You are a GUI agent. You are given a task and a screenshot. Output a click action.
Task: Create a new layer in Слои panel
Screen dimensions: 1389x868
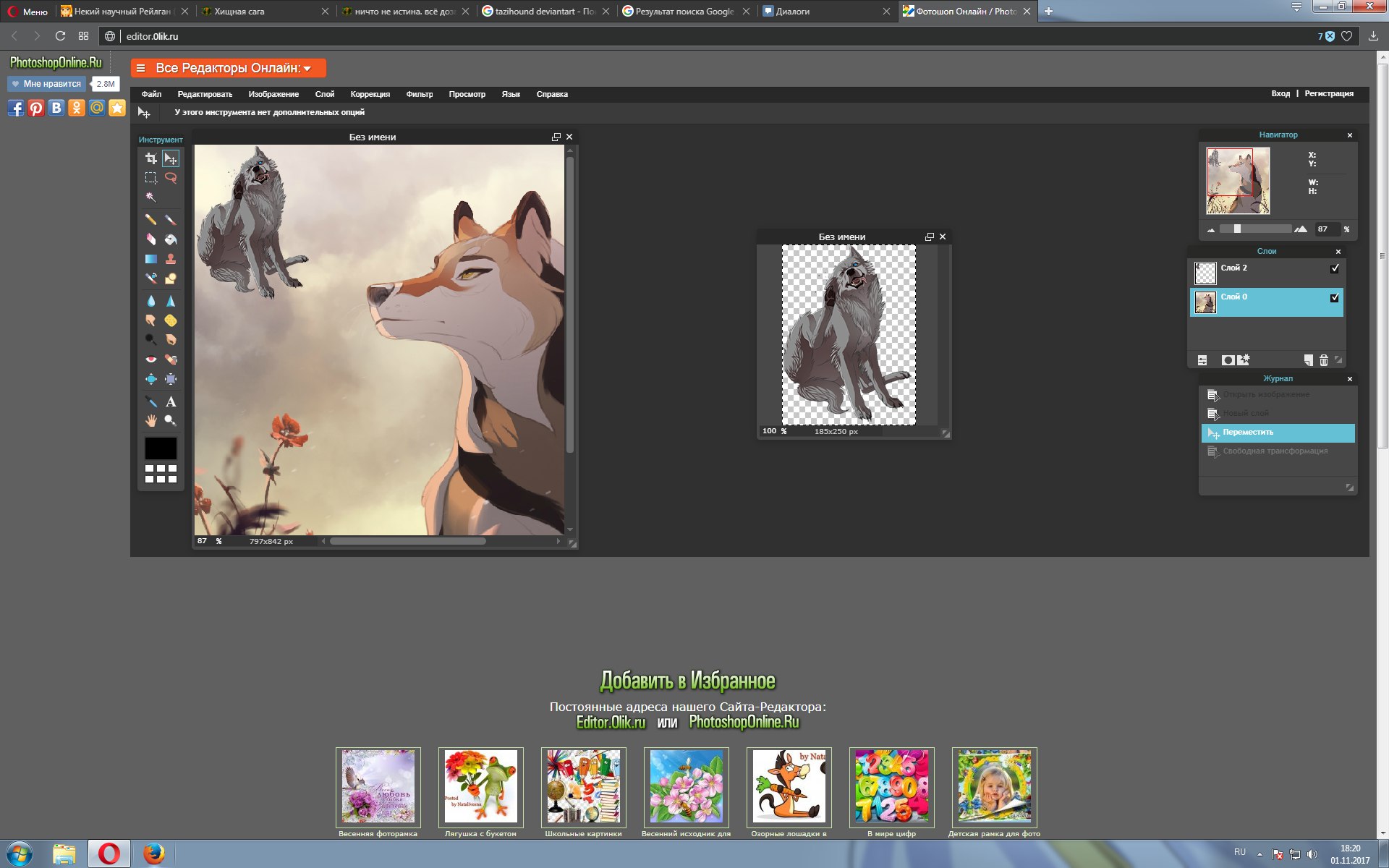(1308, 360)
